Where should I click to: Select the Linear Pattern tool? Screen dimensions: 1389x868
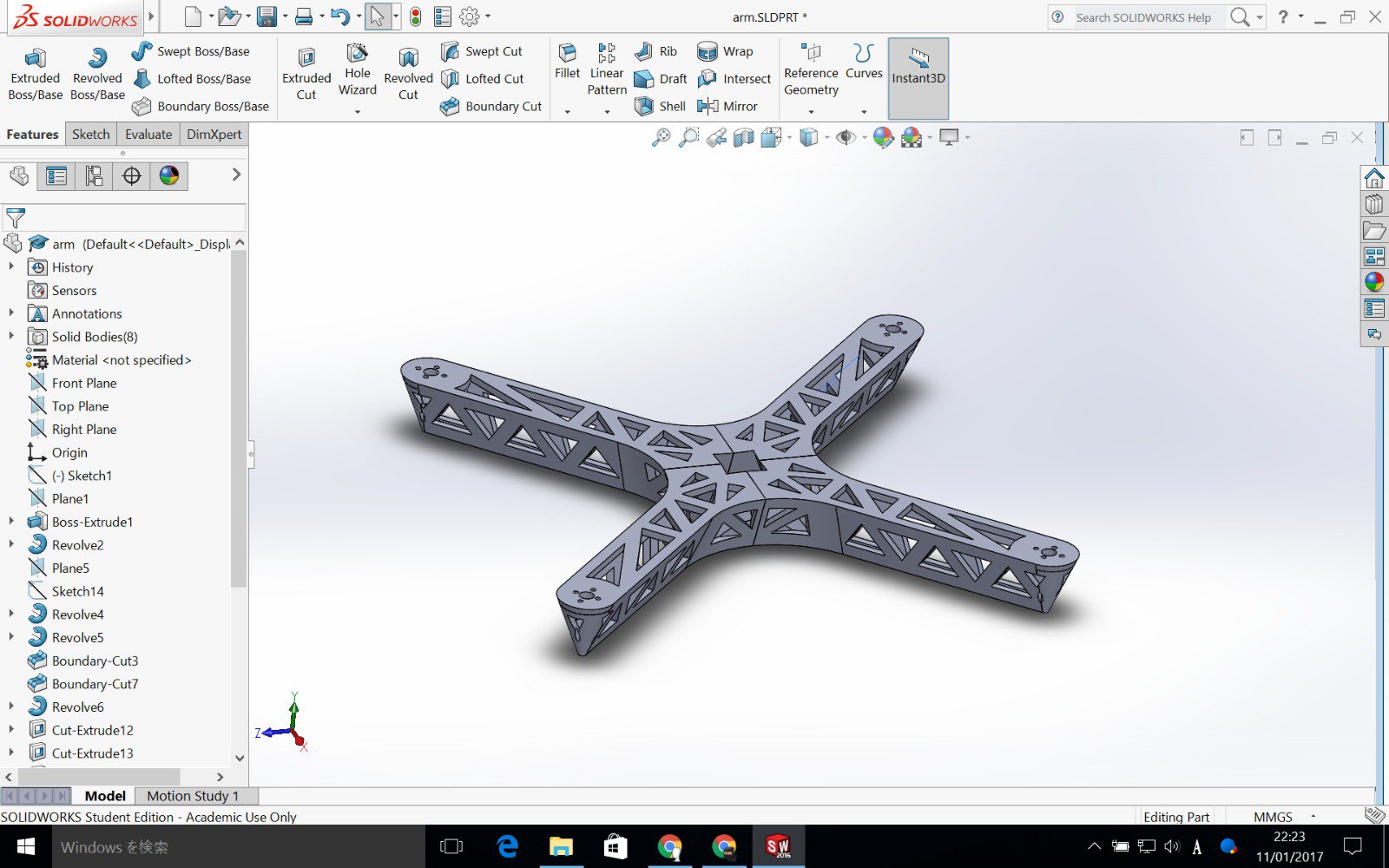click(607, 69)
